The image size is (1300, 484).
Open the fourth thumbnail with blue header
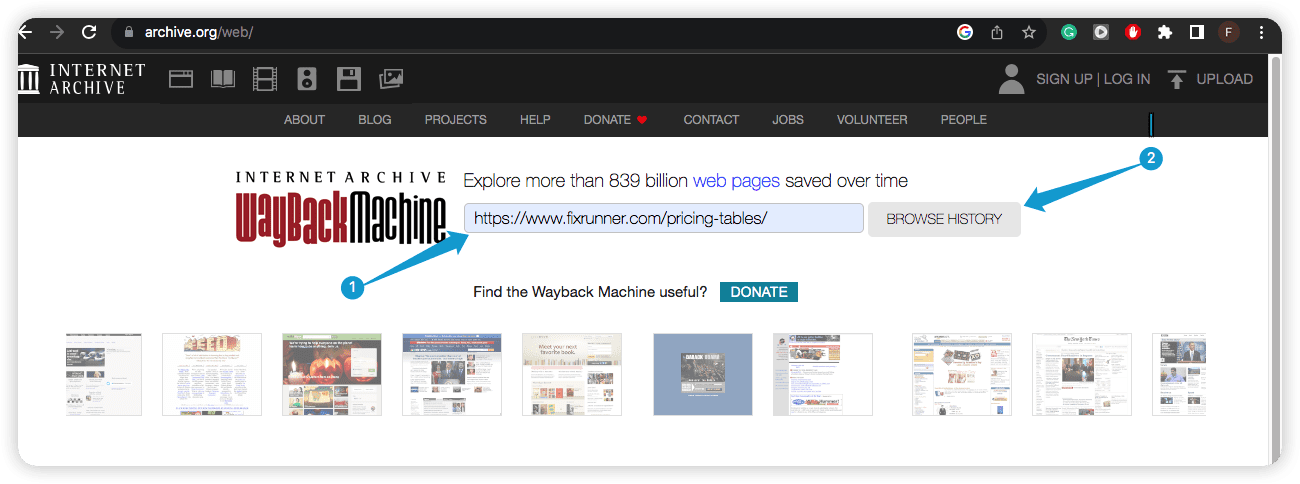pyautogui.click(x=452, y=374)
